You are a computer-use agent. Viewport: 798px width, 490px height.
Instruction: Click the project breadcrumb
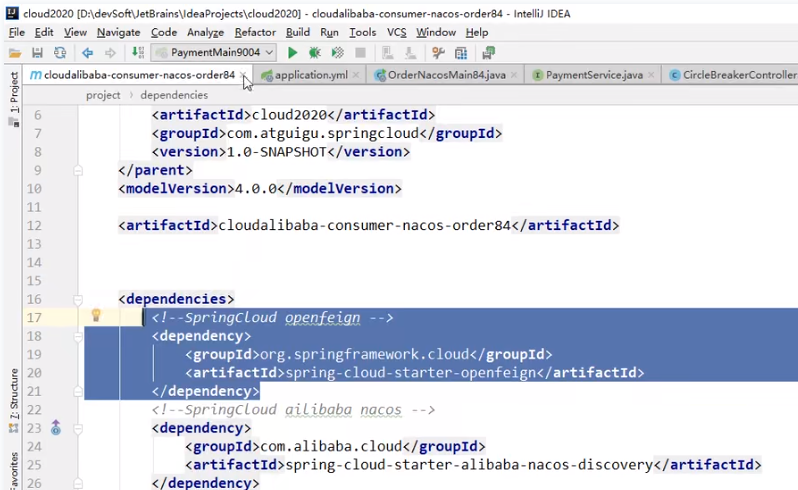click(x=103, y=95)
